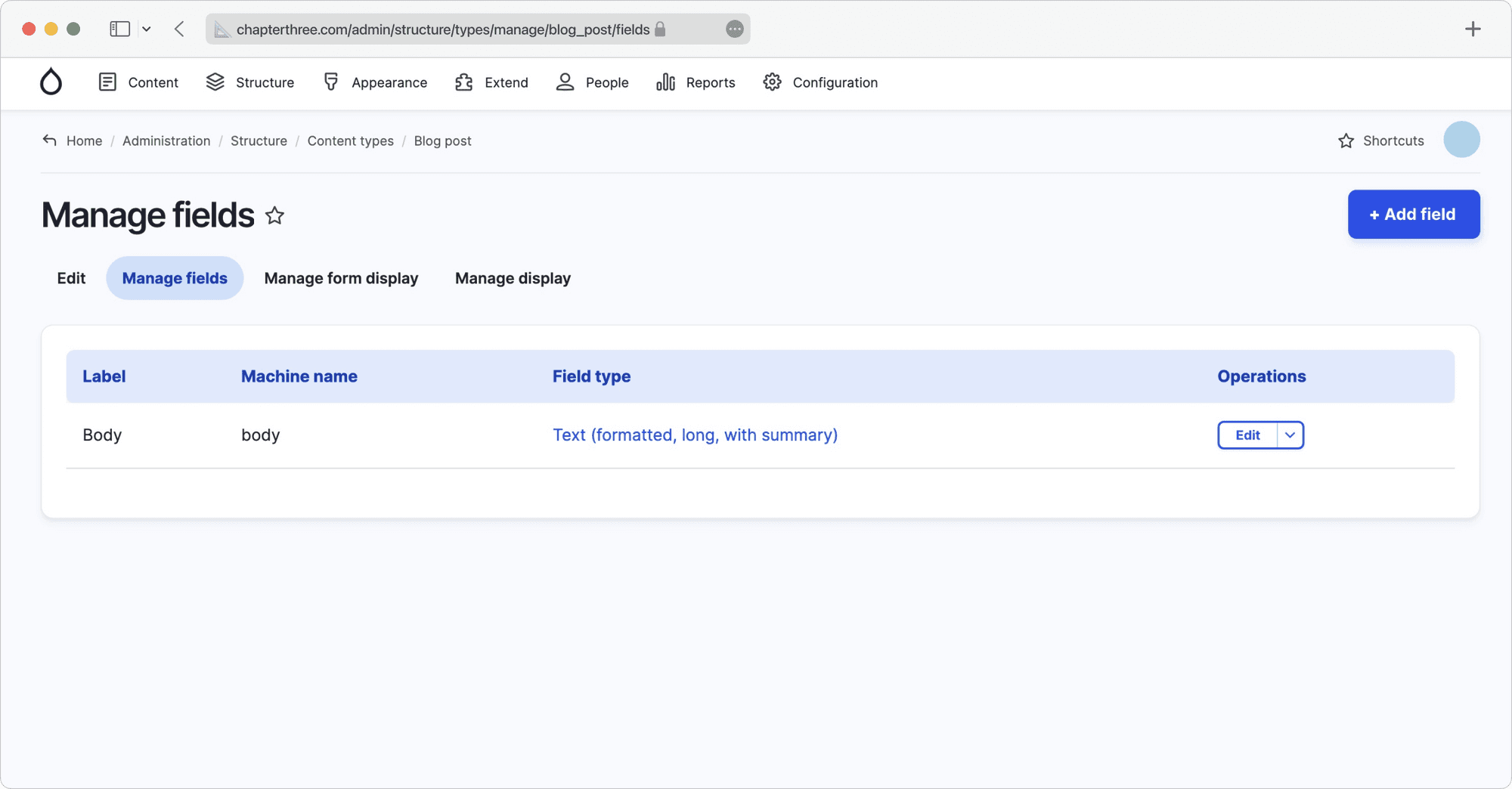Click the Field type column header
This screenshot has width=1512, height=789.
(x=591, y=376)
